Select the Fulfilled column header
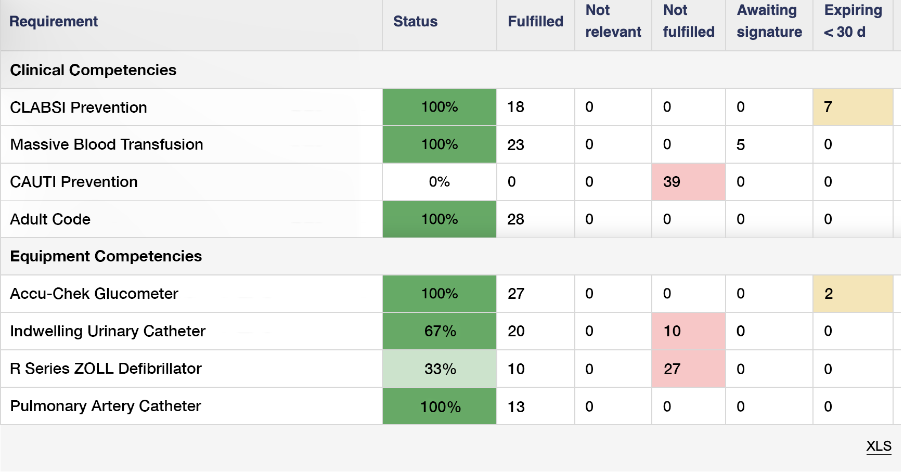Image resolution: width=901 pixels, height=472 pixels. pyautogui.click(x=535, y=22)
